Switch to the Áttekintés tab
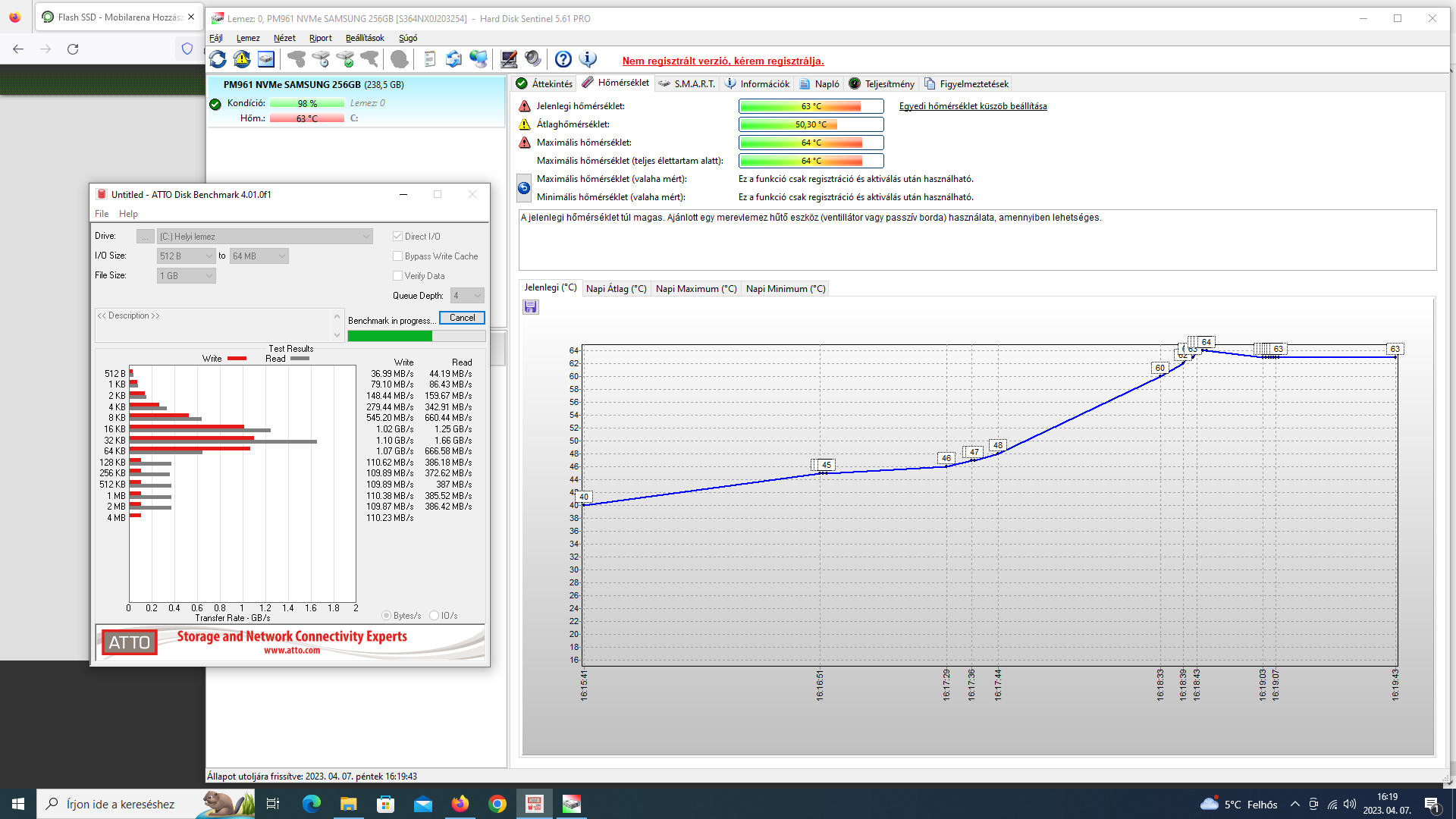Viewport: 1456px width, 819px height. point(544,83)
